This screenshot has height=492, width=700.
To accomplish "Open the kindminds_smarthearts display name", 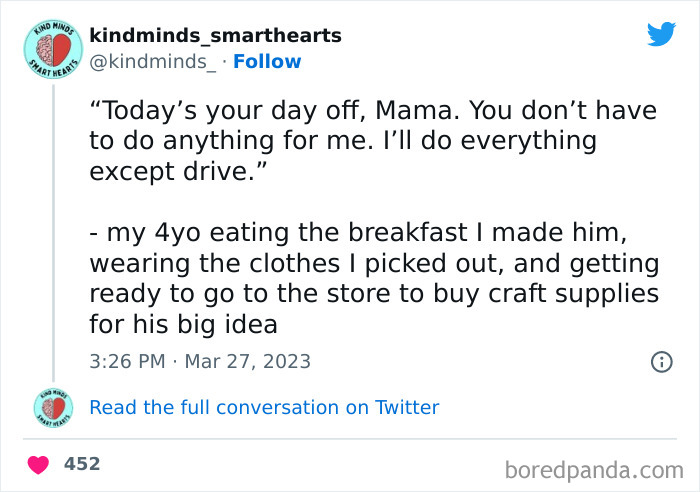I will (215, 36).
